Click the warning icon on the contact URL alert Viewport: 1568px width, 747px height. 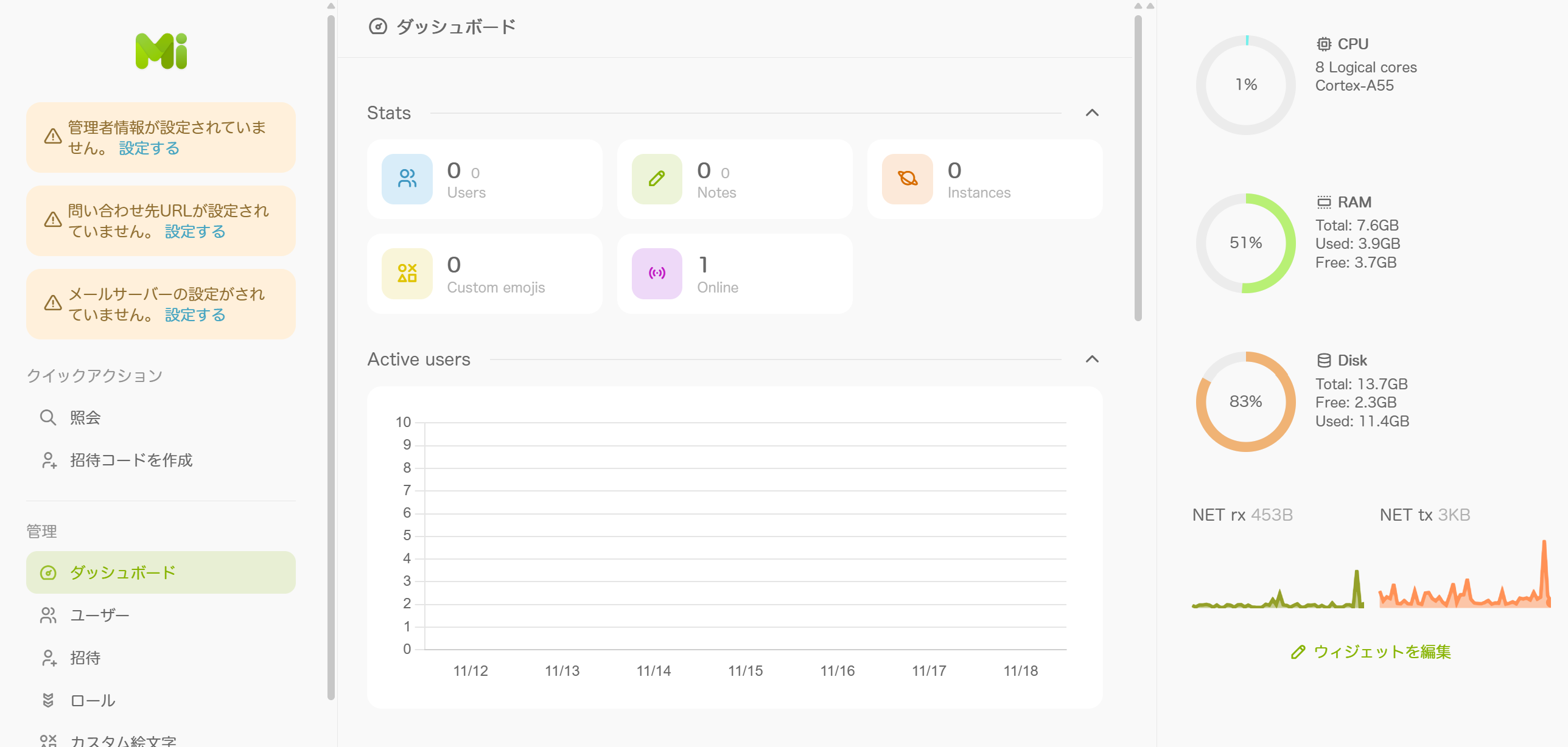(53, 220)
